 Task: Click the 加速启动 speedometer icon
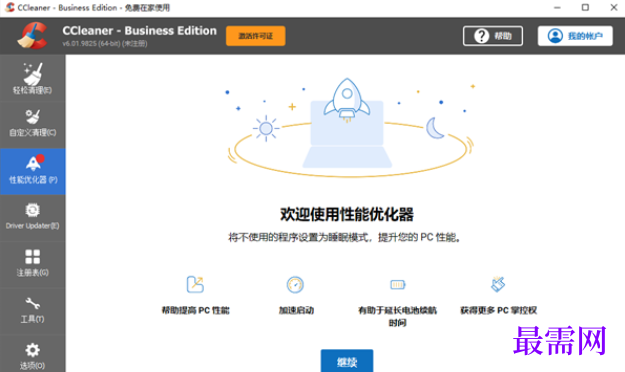tap(295, 284)
